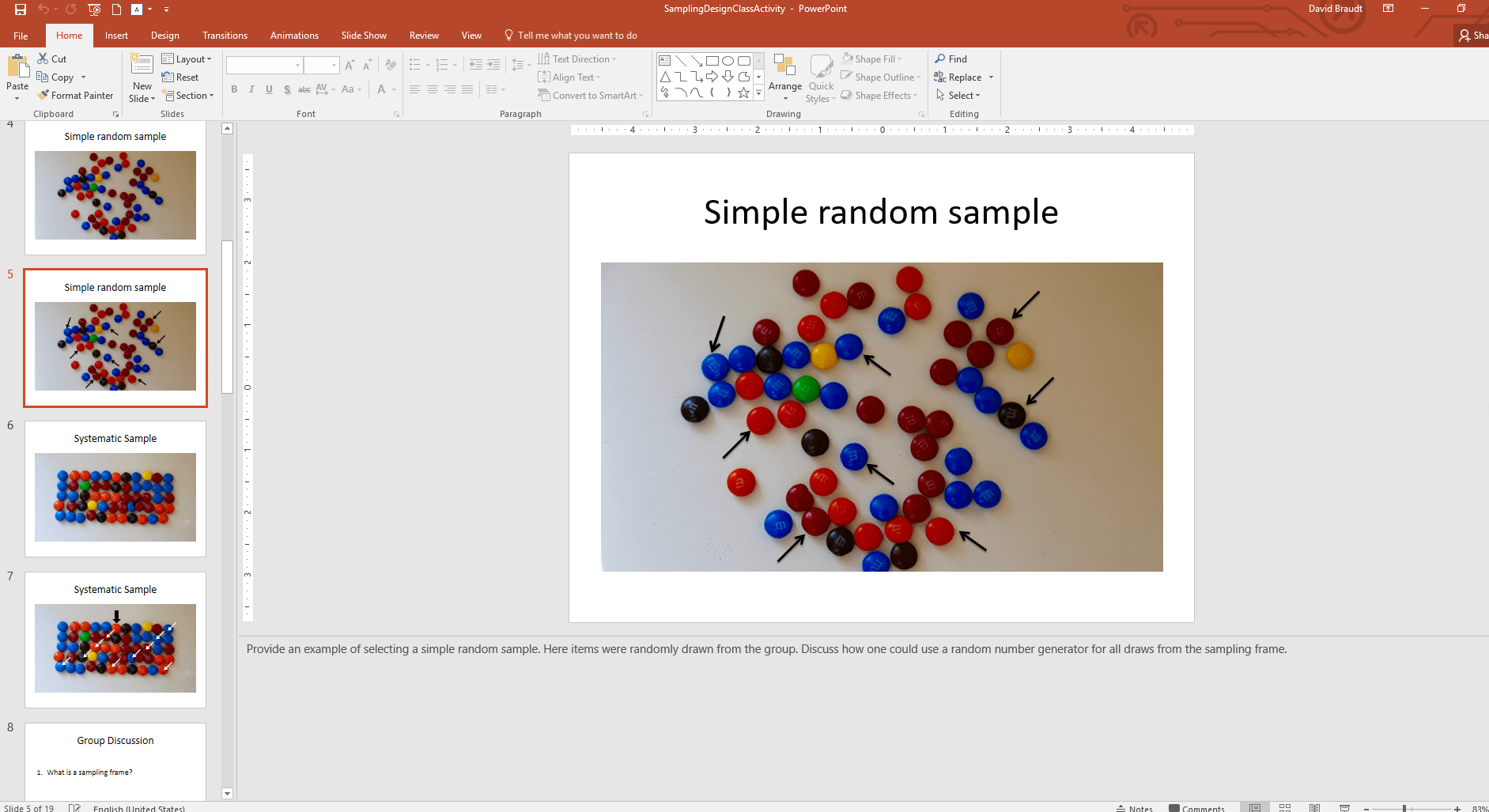Open the font name combo box

pyautogui.click(x=265, y=65)
